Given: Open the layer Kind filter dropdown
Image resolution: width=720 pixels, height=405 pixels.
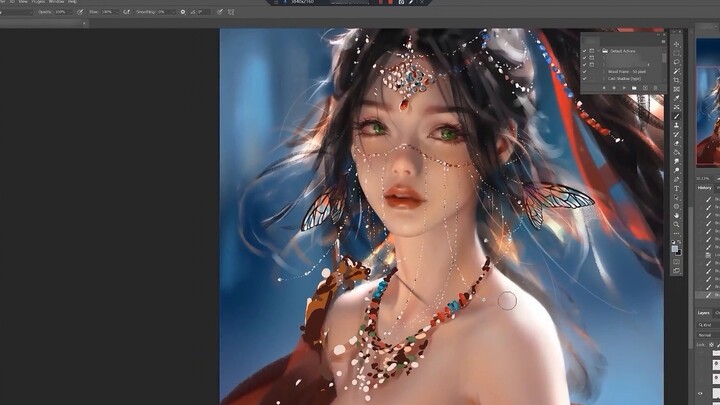Looking at the screenshot, I should click(707, 325).
